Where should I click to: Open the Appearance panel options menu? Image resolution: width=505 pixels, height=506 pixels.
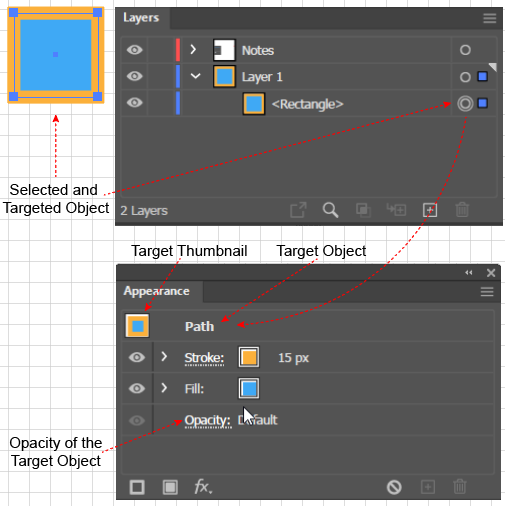487,292
